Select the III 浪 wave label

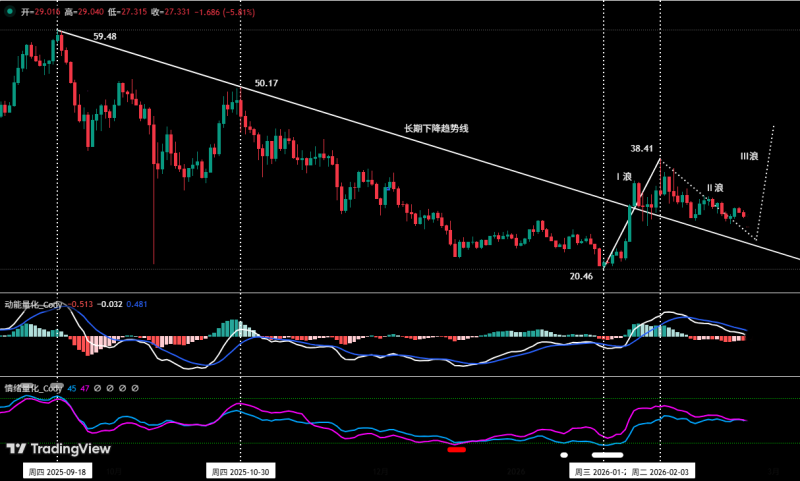click(x=748, y=157)
